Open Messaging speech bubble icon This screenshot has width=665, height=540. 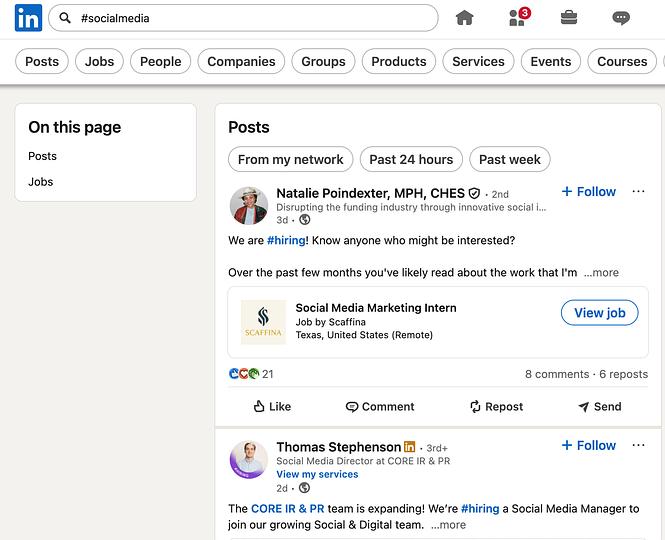click(621, 18)
